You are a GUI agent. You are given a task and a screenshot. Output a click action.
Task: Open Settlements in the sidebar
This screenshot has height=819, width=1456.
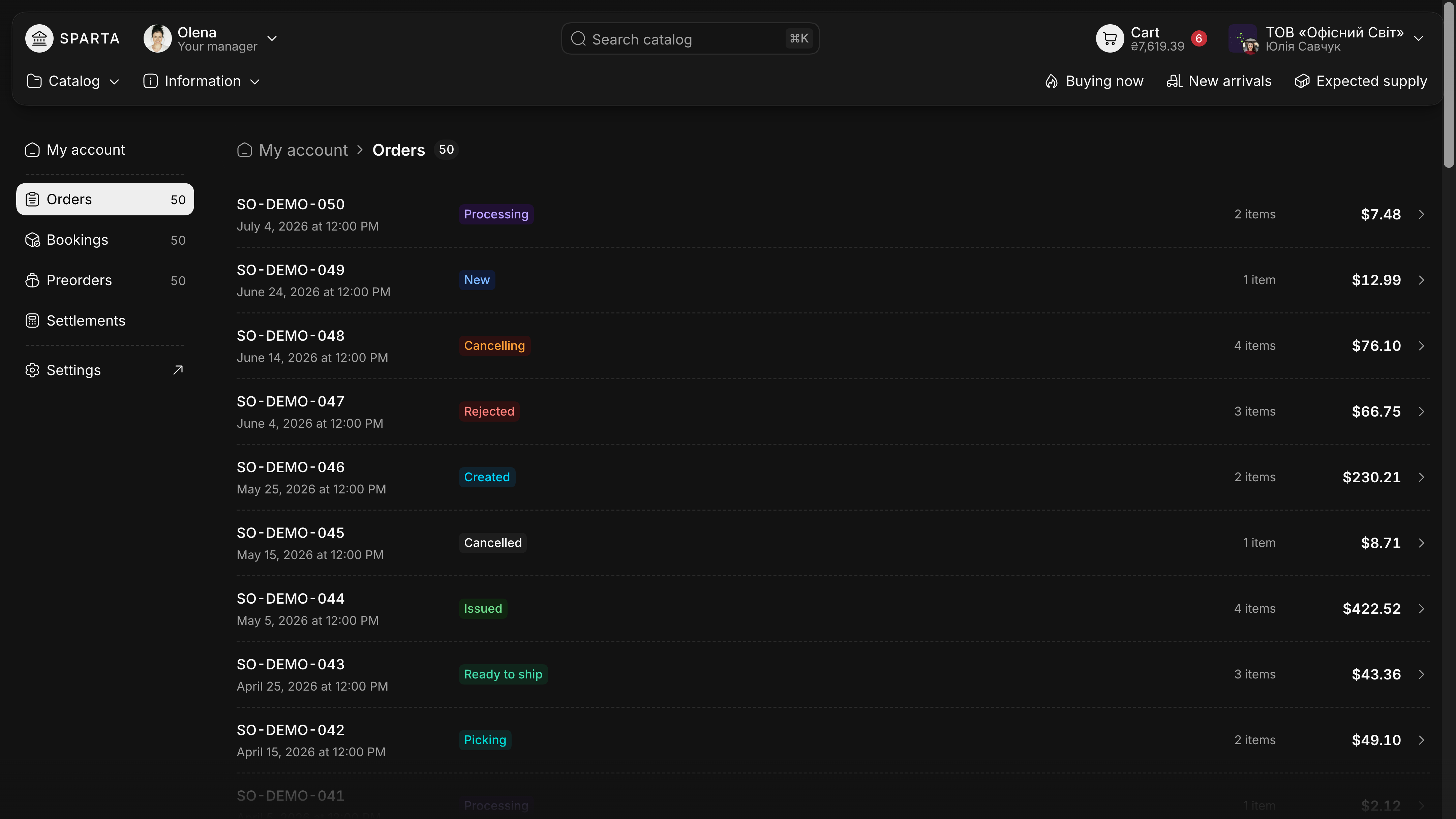click(x=105, y=321)
